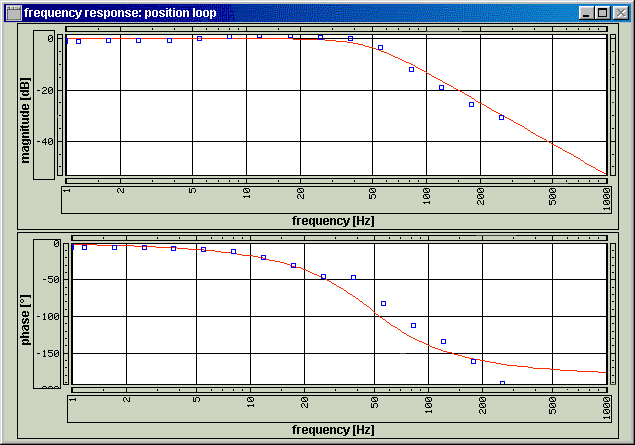Select the -20 tick on magnitude axis
The width and height of the screenshot is (635, 445).
(x=45, y=91)
